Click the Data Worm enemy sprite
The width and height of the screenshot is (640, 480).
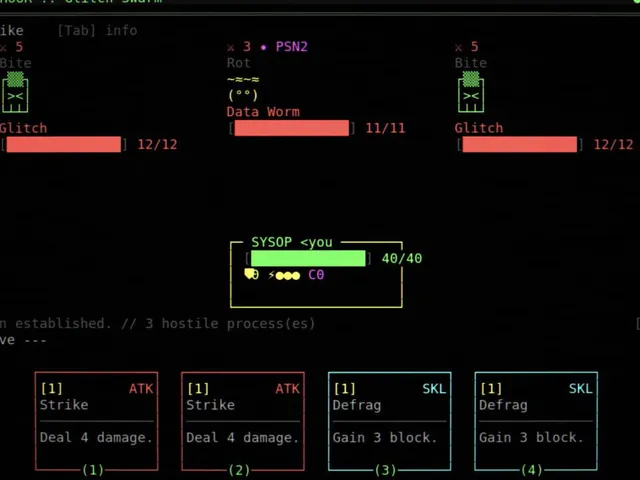[x=243, y=88]
